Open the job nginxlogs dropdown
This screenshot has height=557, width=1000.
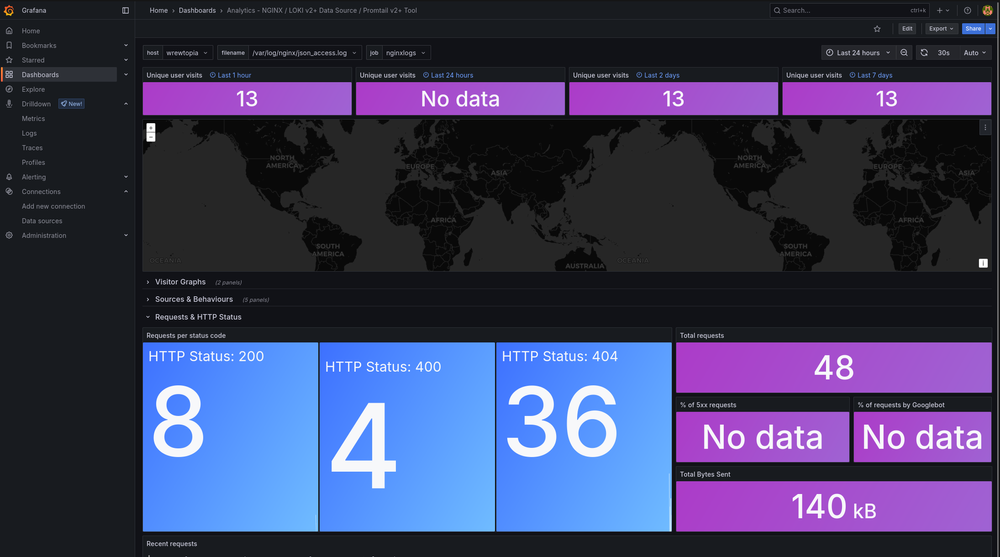point(408,52)
